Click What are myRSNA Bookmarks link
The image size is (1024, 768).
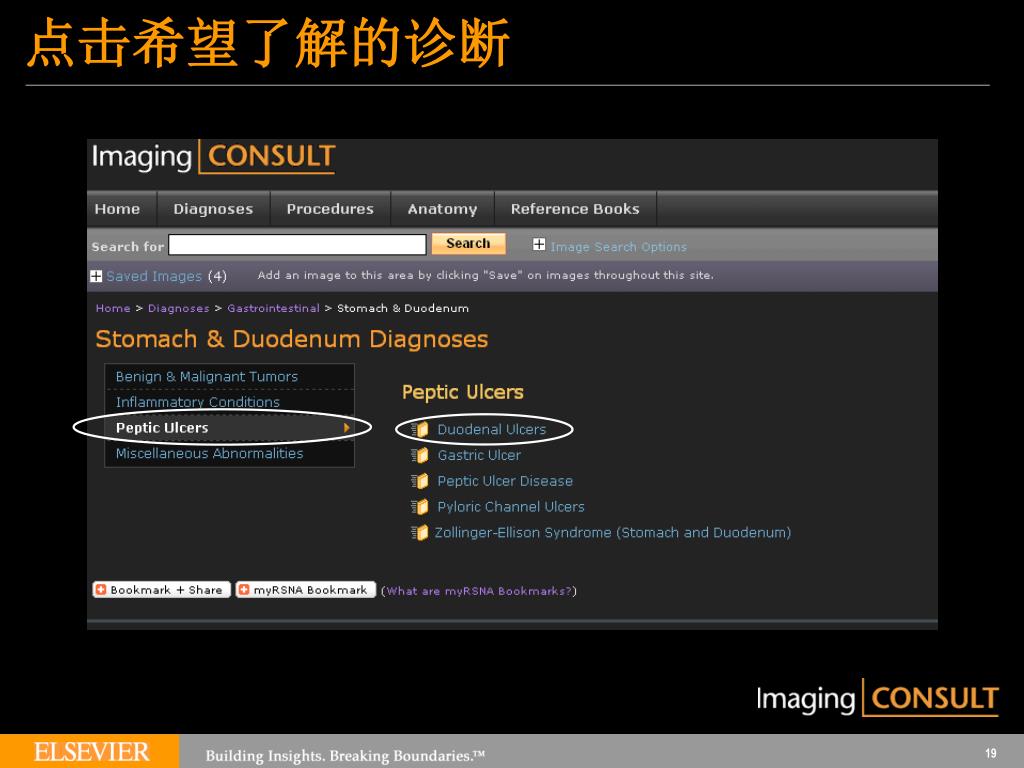point(479,591)
